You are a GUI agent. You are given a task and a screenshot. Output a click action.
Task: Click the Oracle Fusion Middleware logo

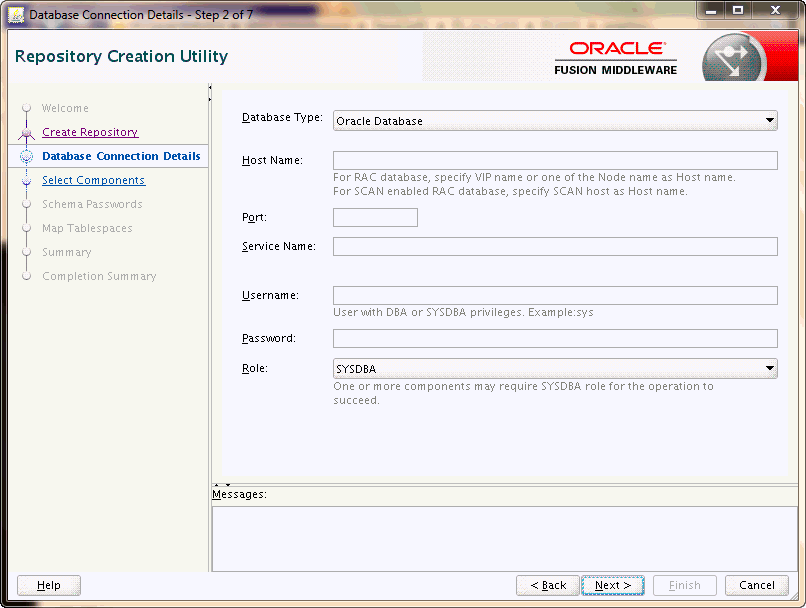pos(616,59)
